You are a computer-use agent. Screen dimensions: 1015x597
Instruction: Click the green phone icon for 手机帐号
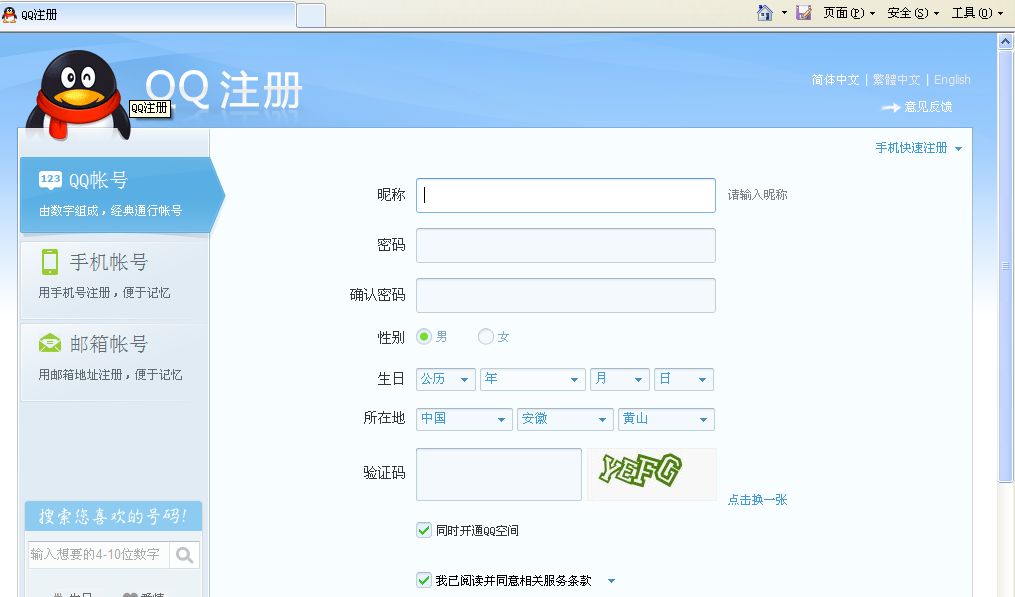[x=50, y=262]
